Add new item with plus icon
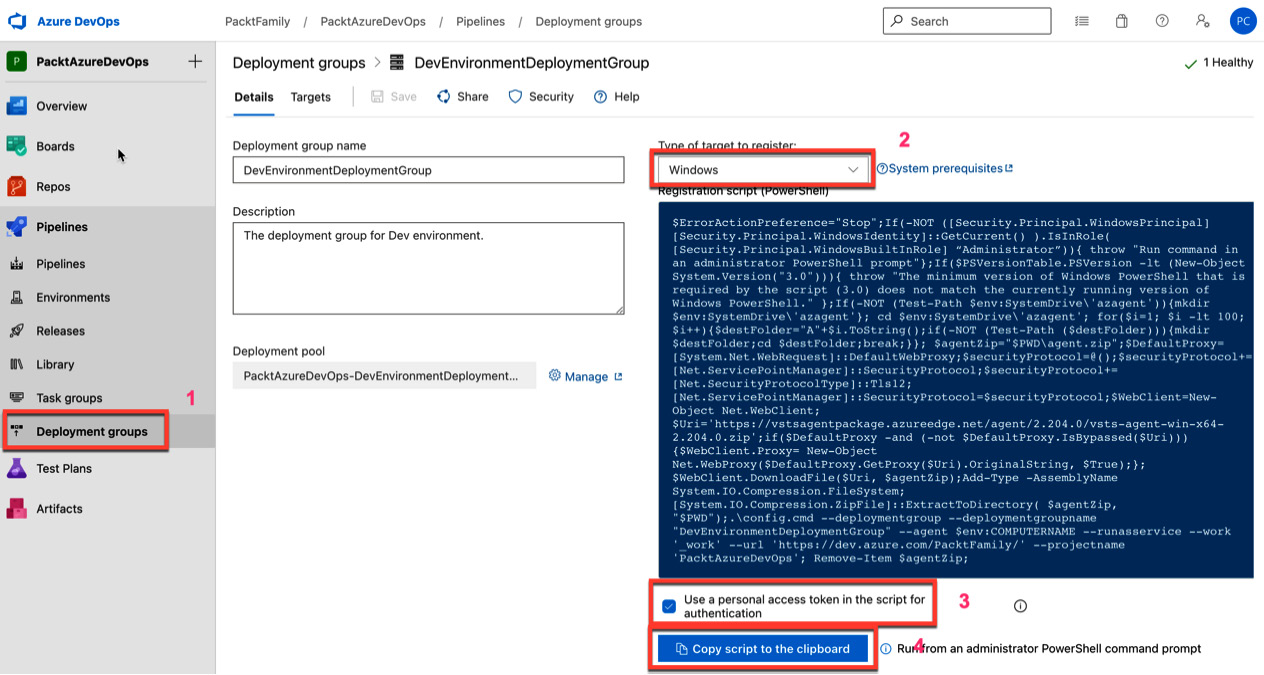The width and height of the screenshot is (1264, 675). 195,61
